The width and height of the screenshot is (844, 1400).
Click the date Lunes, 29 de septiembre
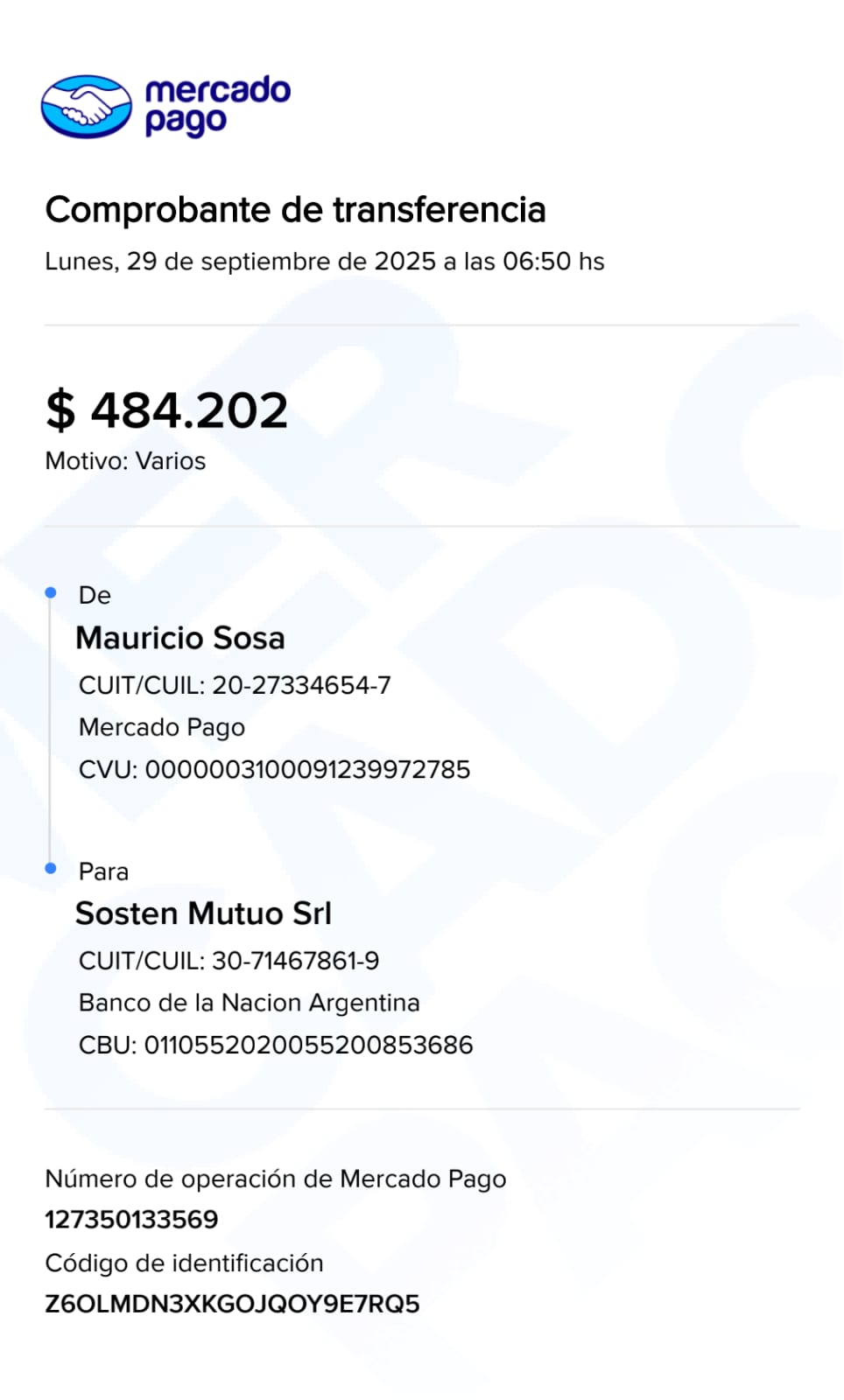[324, 262]
